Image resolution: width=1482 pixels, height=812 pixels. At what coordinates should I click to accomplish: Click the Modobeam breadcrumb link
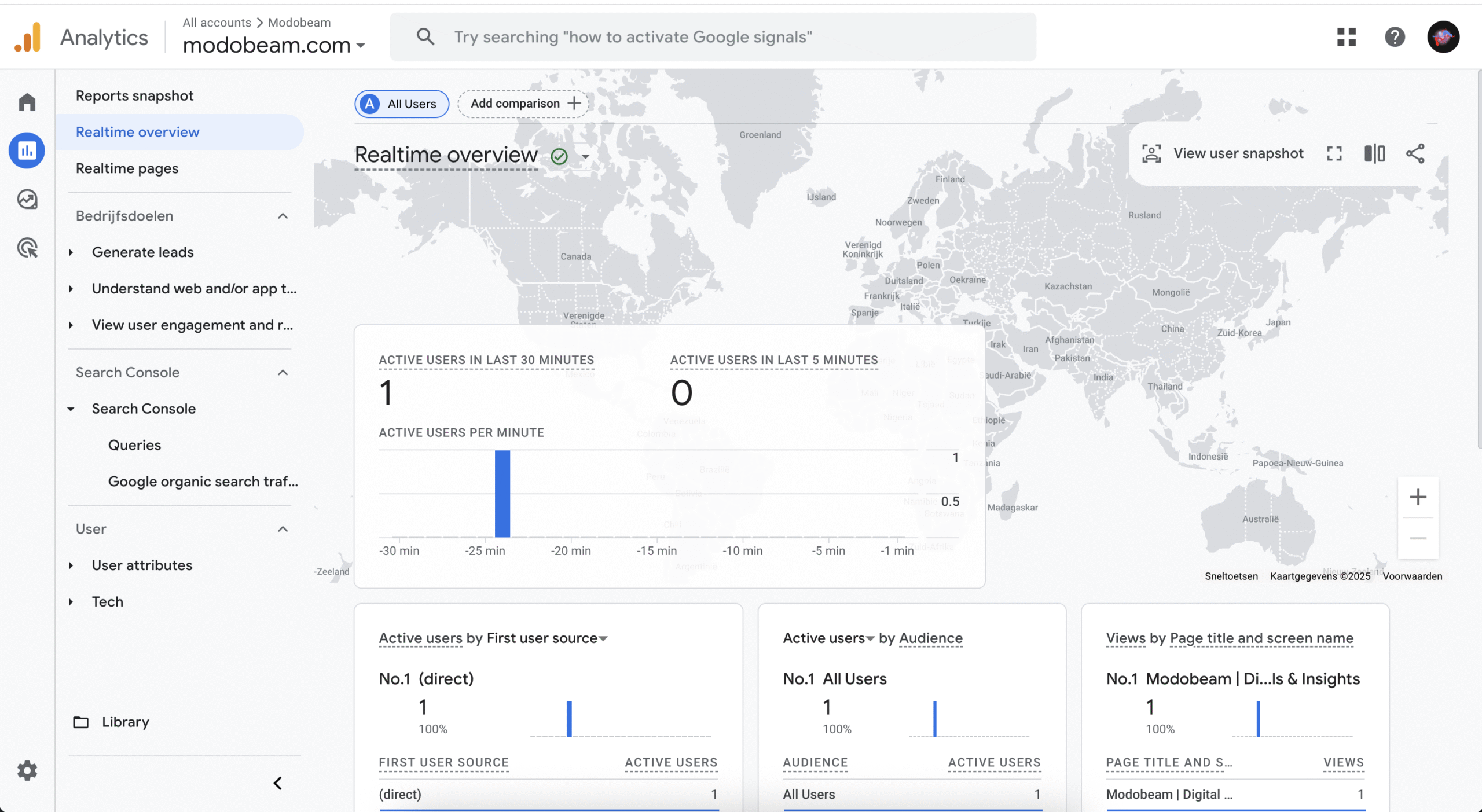(299, 23)
